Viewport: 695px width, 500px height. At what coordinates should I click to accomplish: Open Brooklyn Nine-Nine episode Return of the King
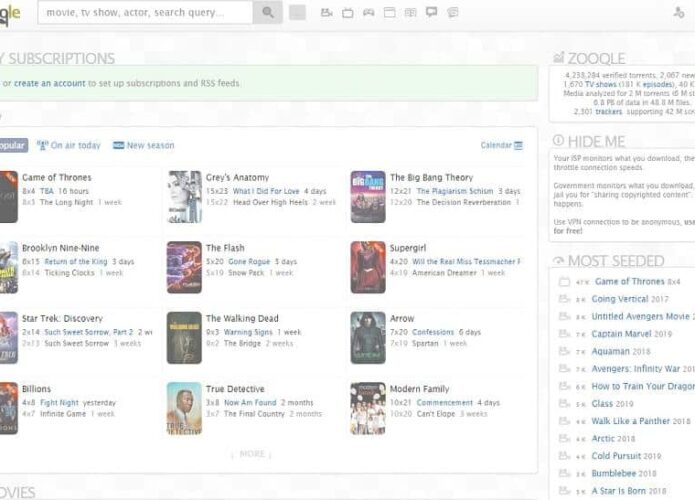coord(76,262)
